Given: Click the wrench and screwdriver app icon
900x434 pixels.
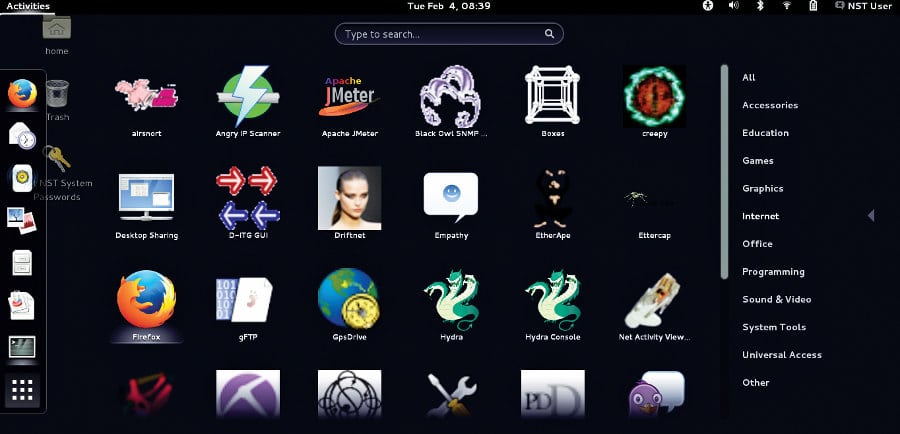Looking at the screenshot, I should (451, 394).
